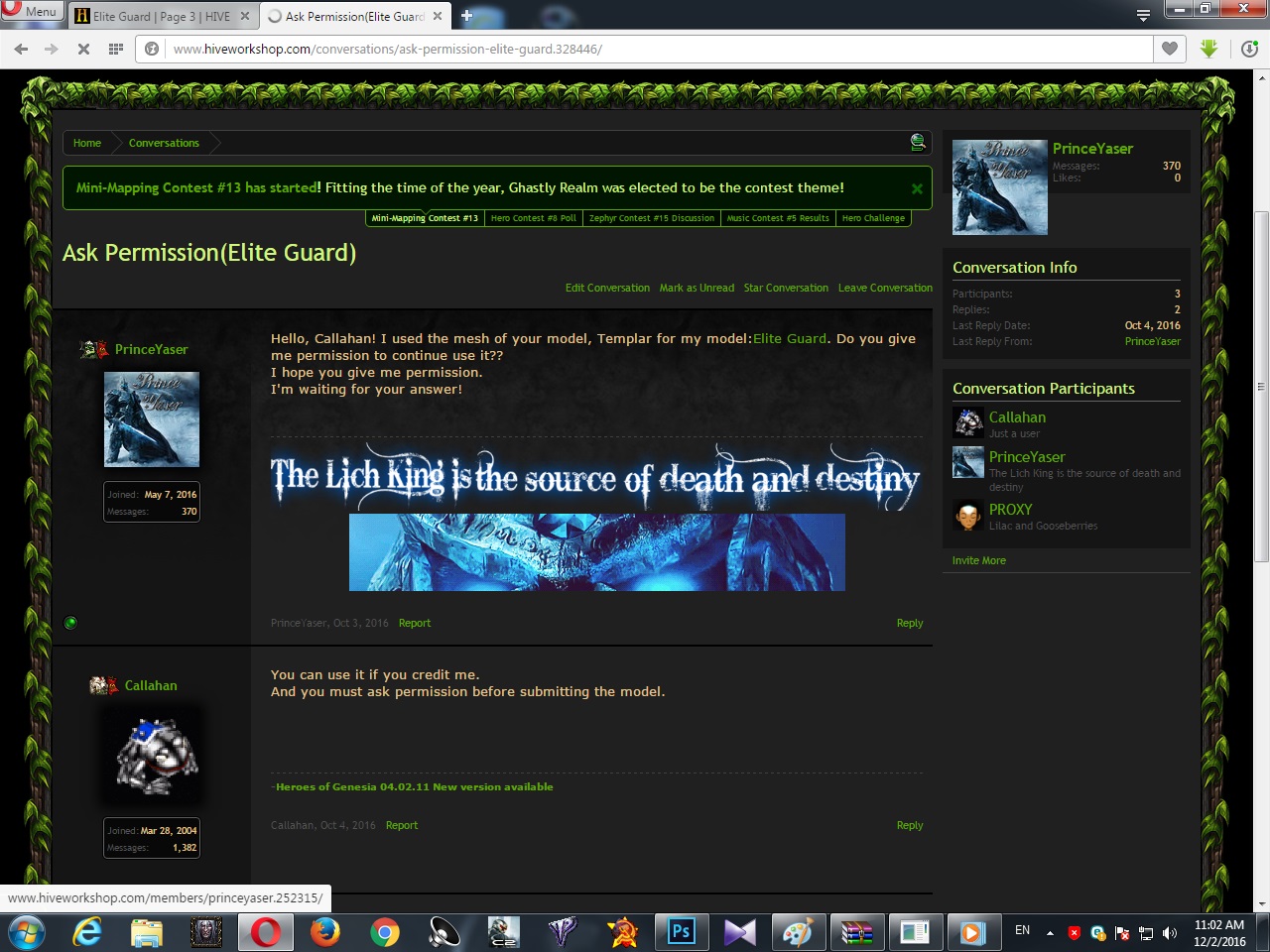Open PrinceYaser in Conversation Participants
The image size is (1270, 952).
(1027, 457)
